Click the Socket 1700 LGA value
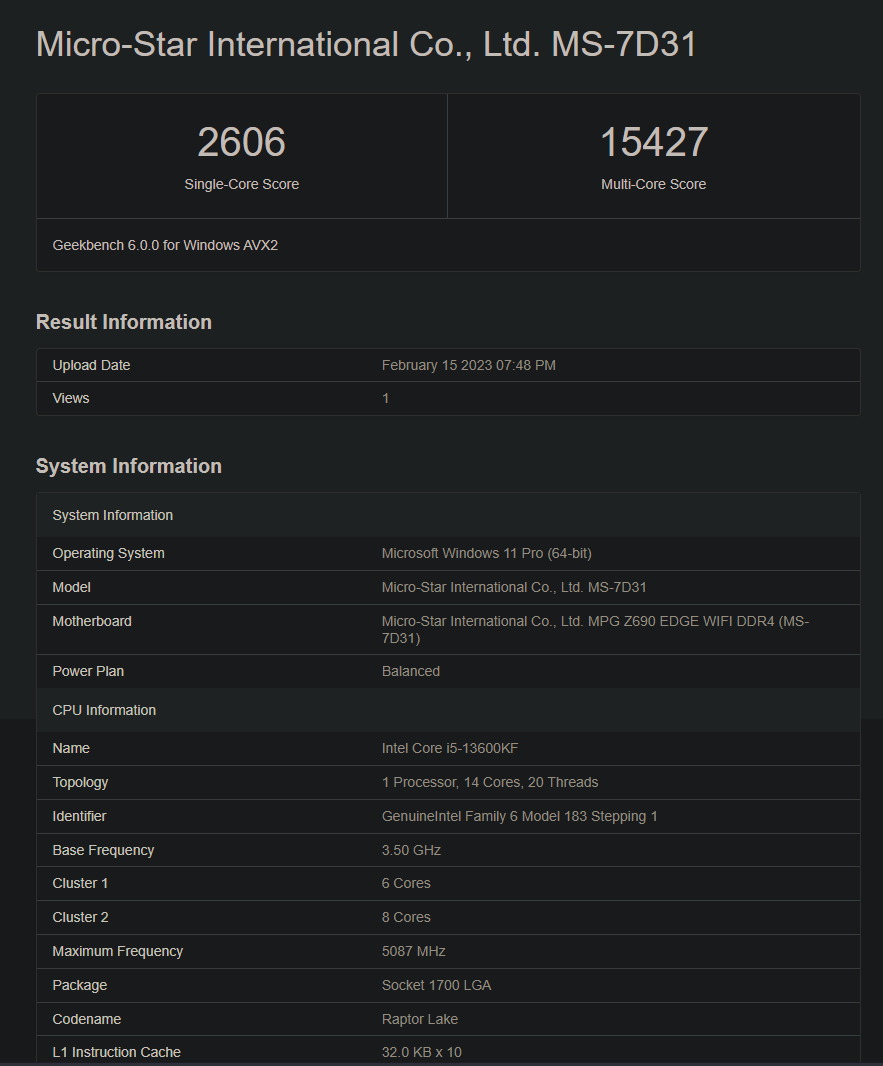Screen dimensions: 883x1066 [x=436, y=986]
